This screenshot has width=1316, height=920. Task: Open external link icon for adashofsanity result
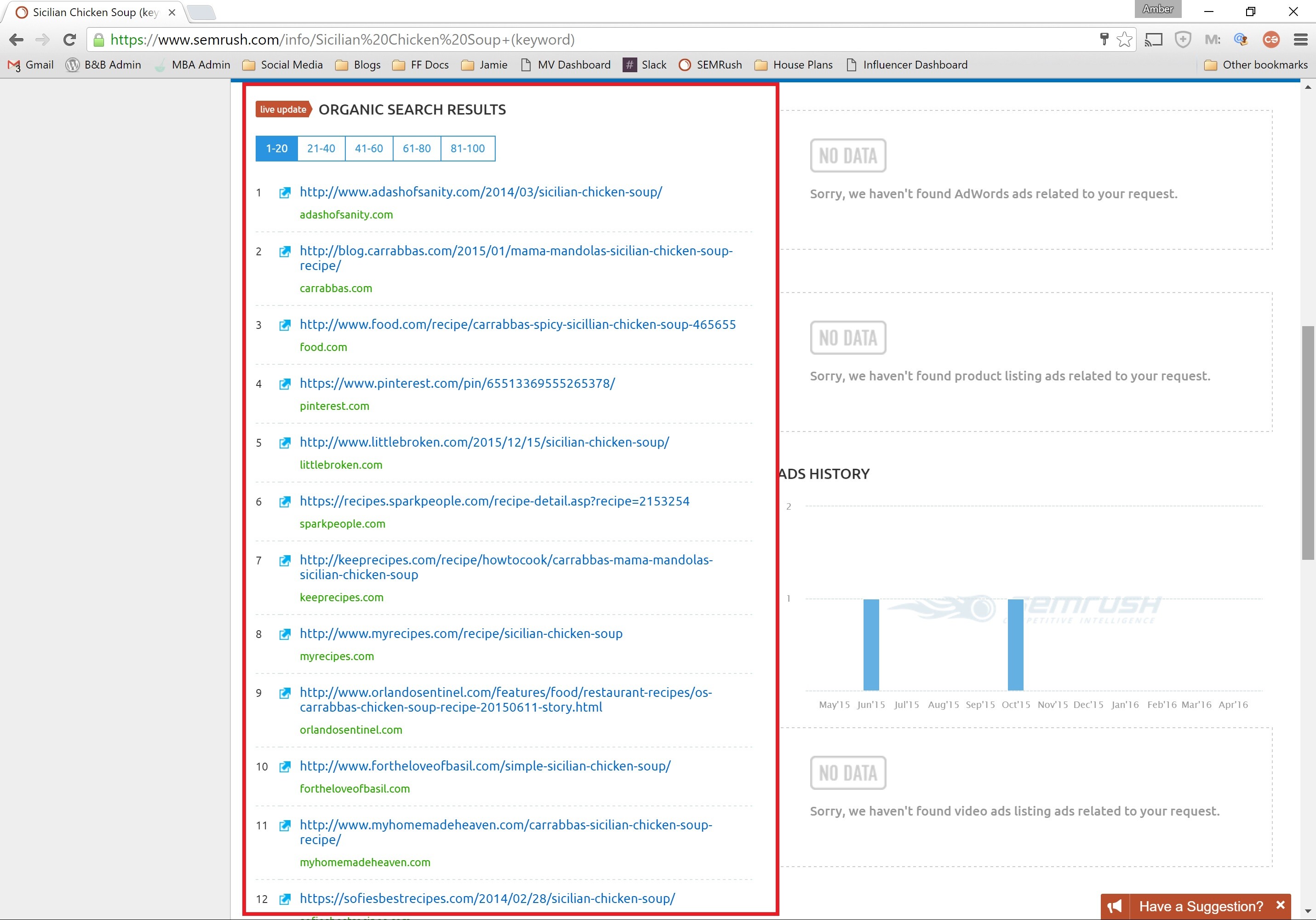pos(284,193)
